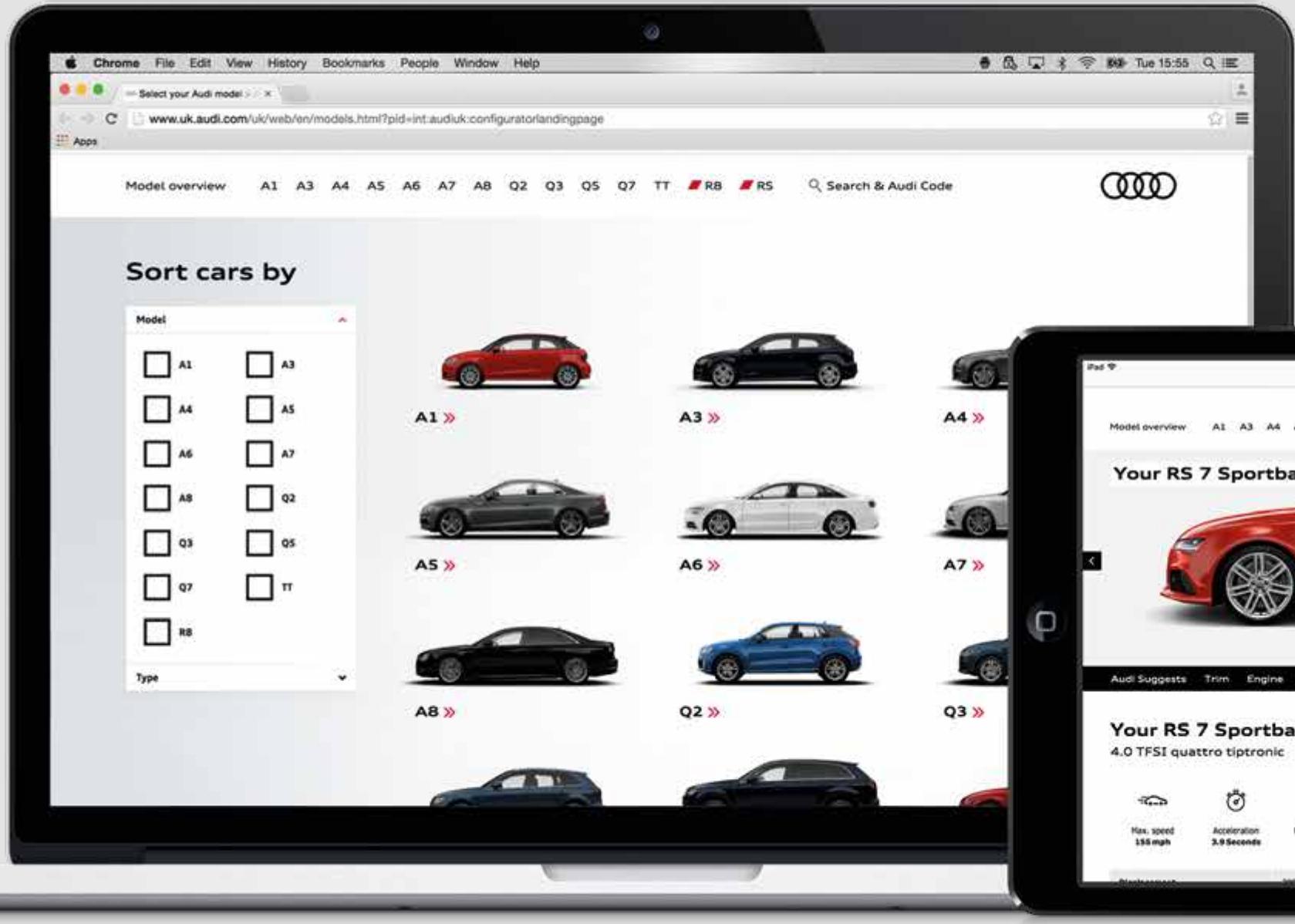Tick the A5 model checkbox
The height and width of the screenshot is (924, 1295).
[259, 409]
